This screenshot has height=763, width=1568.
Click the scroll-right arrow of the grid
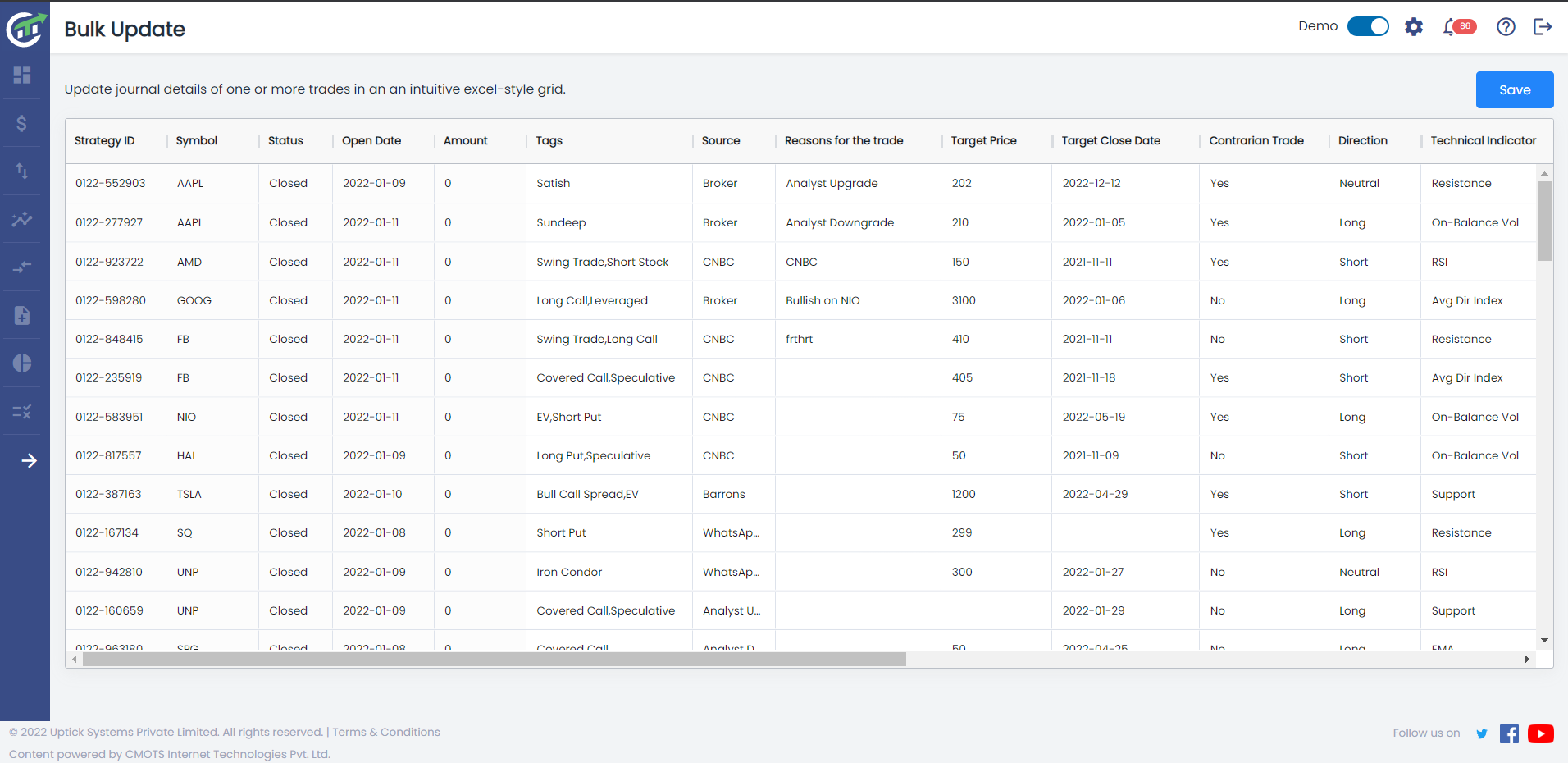point(1527,659)
